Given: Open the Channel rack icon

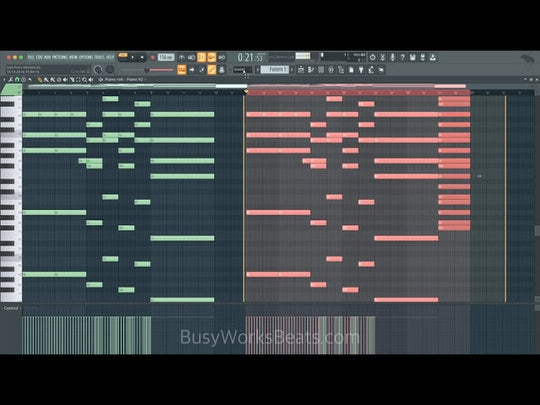Looking at the screenshot, I should click(321, 70).
